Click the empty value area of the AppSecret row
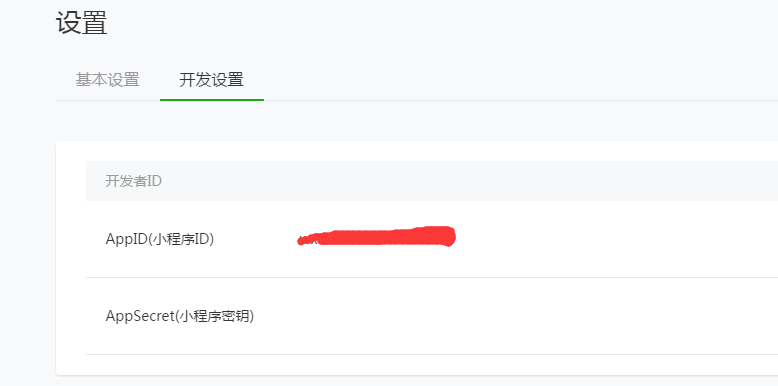 point(516,316)
